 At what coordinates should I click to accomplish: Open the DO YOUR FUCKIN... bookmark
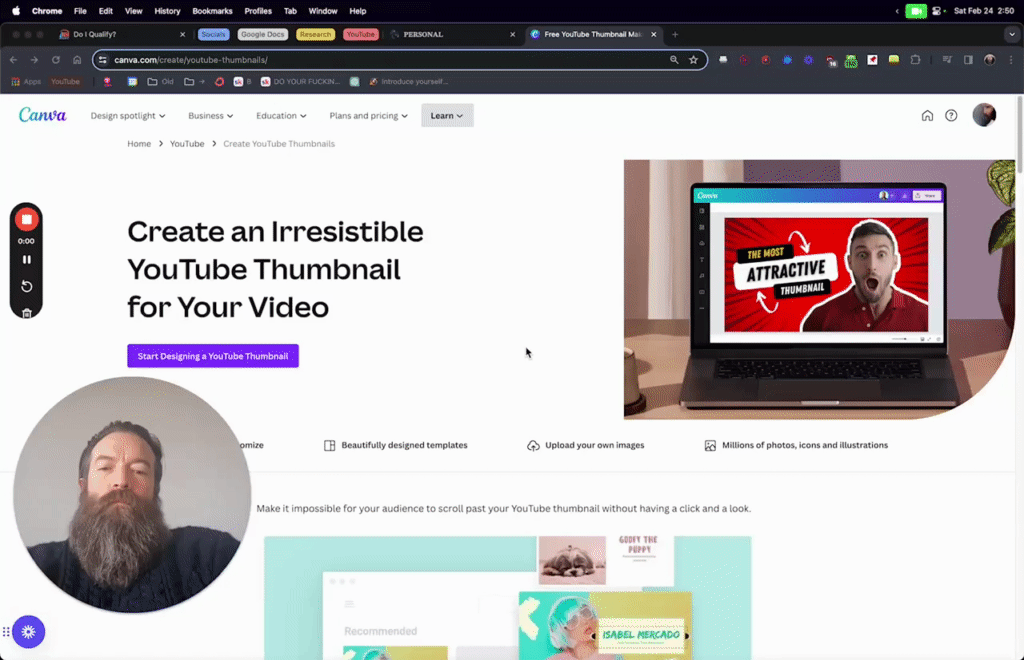(x=300, y=82)
